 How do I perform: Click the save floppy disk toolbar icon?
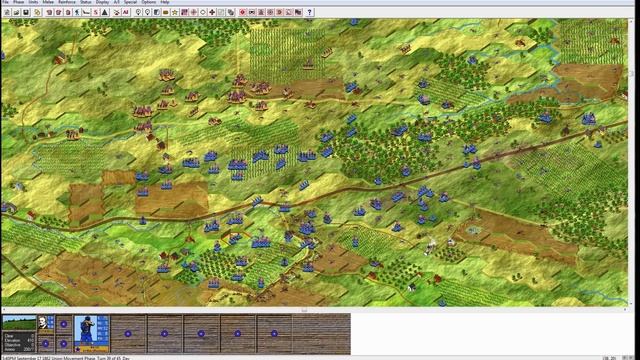tap(26, 12)
